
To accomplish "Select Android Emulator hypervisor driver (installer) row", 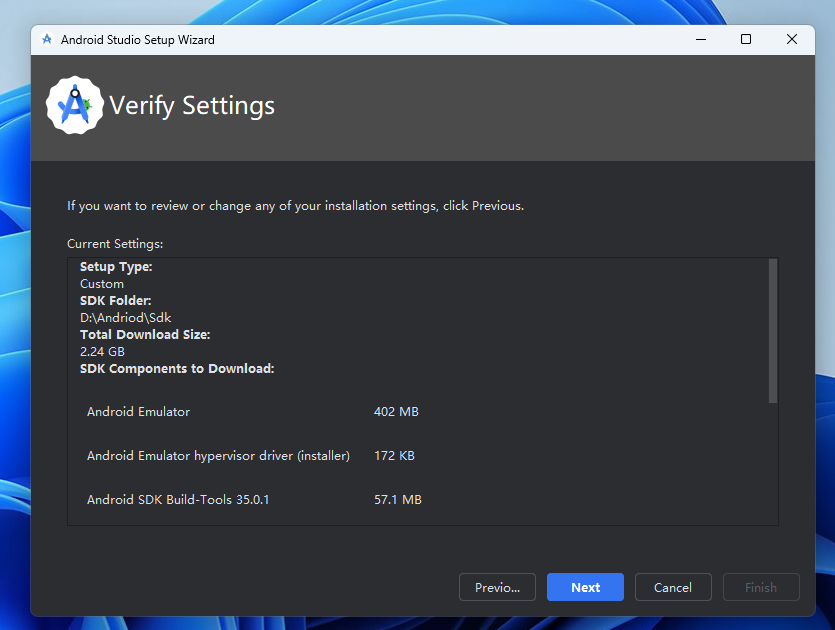I will point(251,456).
